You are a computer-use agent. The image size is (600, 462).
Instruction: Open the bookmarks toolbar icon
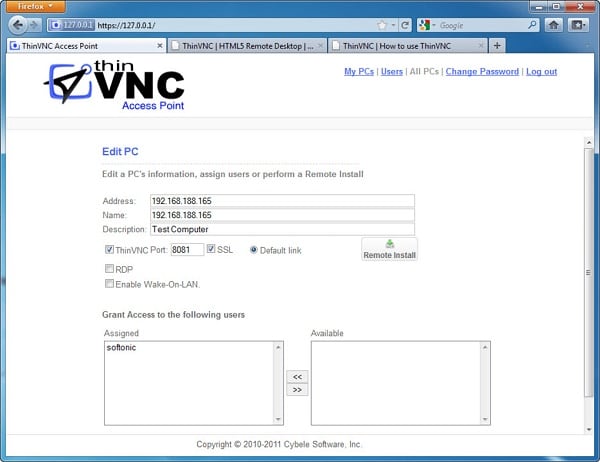coord(578,25)
